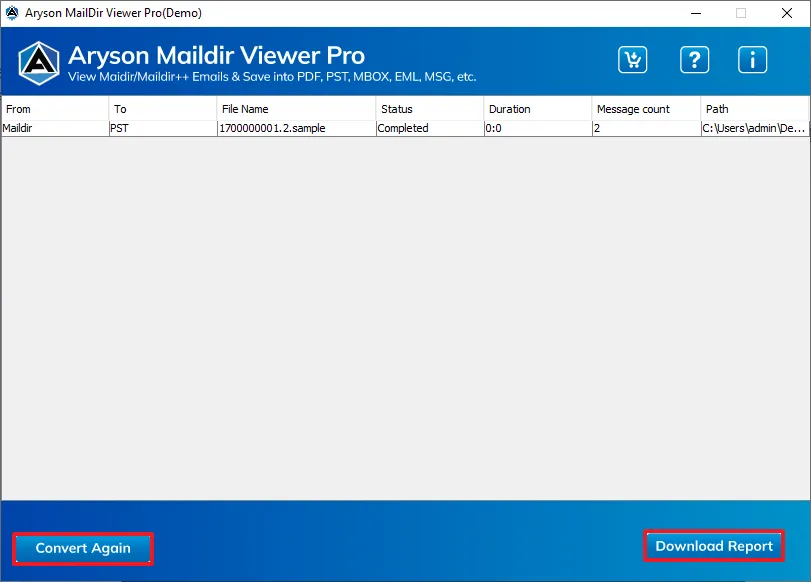The height and width of the screenshot is (582, 811).
Task: Click the app icon in the title bar
Action: point(12,13)
